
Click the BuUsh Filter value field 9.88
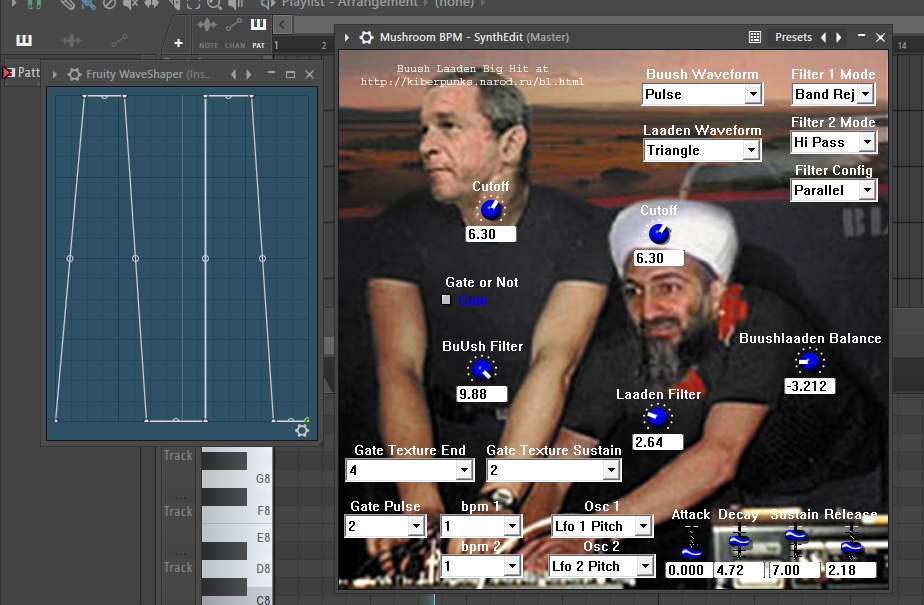tap(481, 394)
